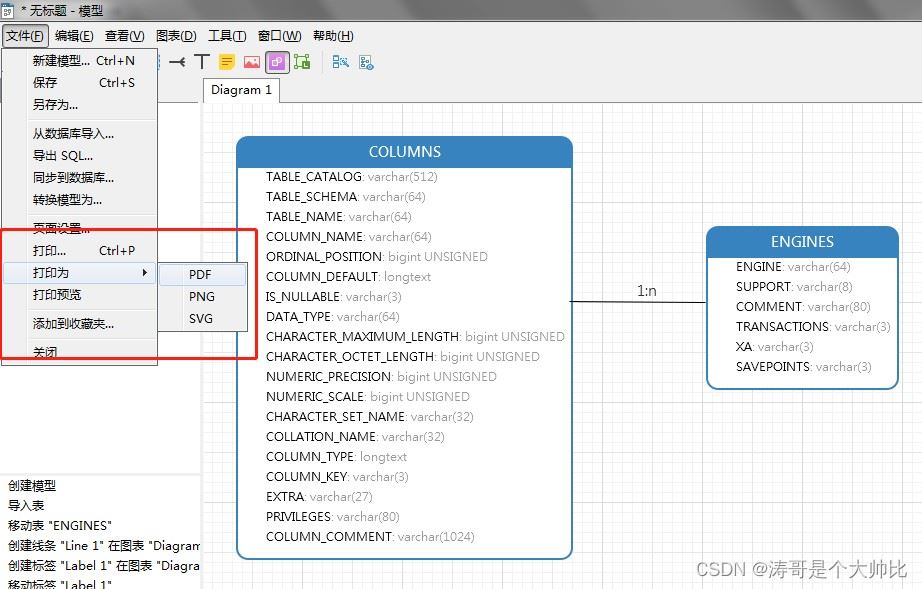Viewport: 922px width, 589px height.
Task: Select the relation line tool
Action: [177, 62]
